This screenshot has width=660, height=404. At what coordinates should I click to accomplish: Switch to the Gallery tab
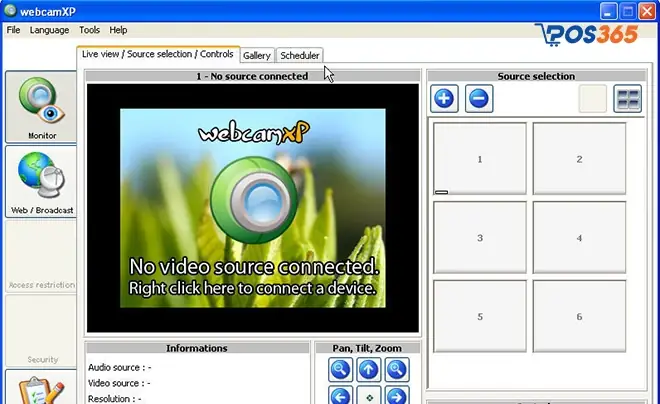coord(257,55)
